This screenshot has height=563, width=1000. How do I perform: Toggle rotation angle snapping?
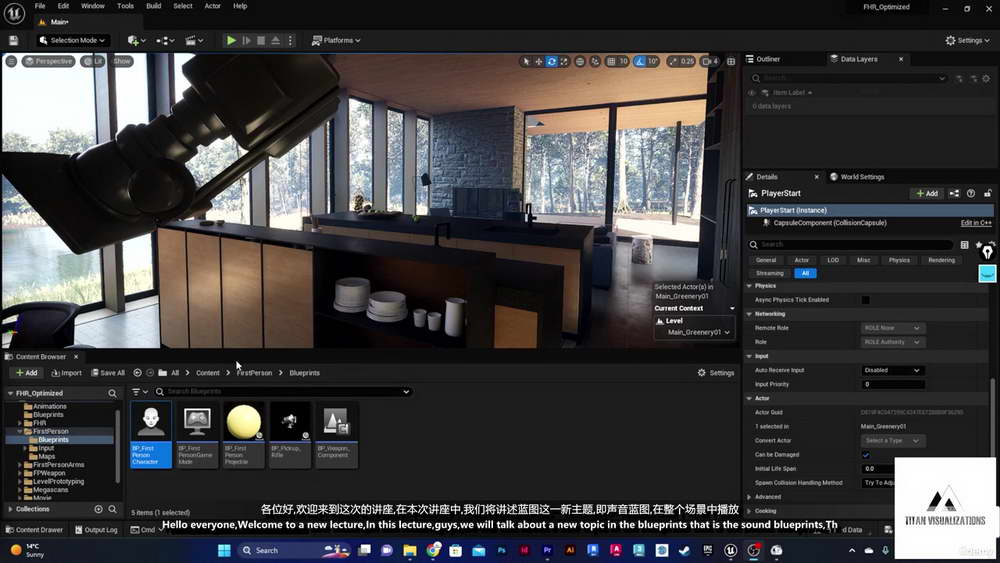tap(639, 61)
